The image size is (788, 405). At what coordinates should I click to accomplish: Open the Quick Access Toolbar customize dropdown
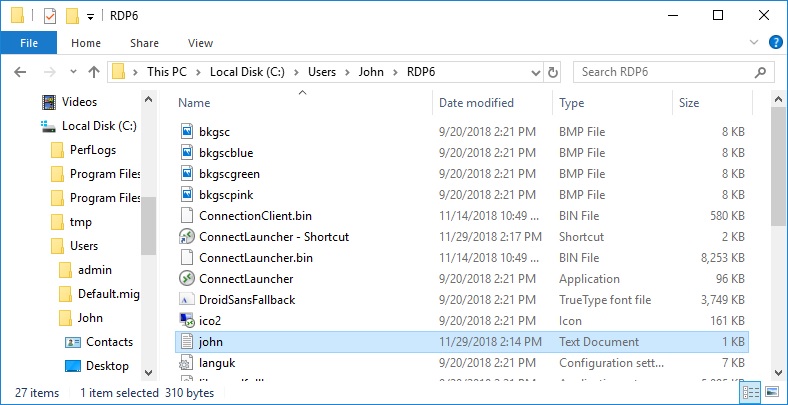pos(91,17)
